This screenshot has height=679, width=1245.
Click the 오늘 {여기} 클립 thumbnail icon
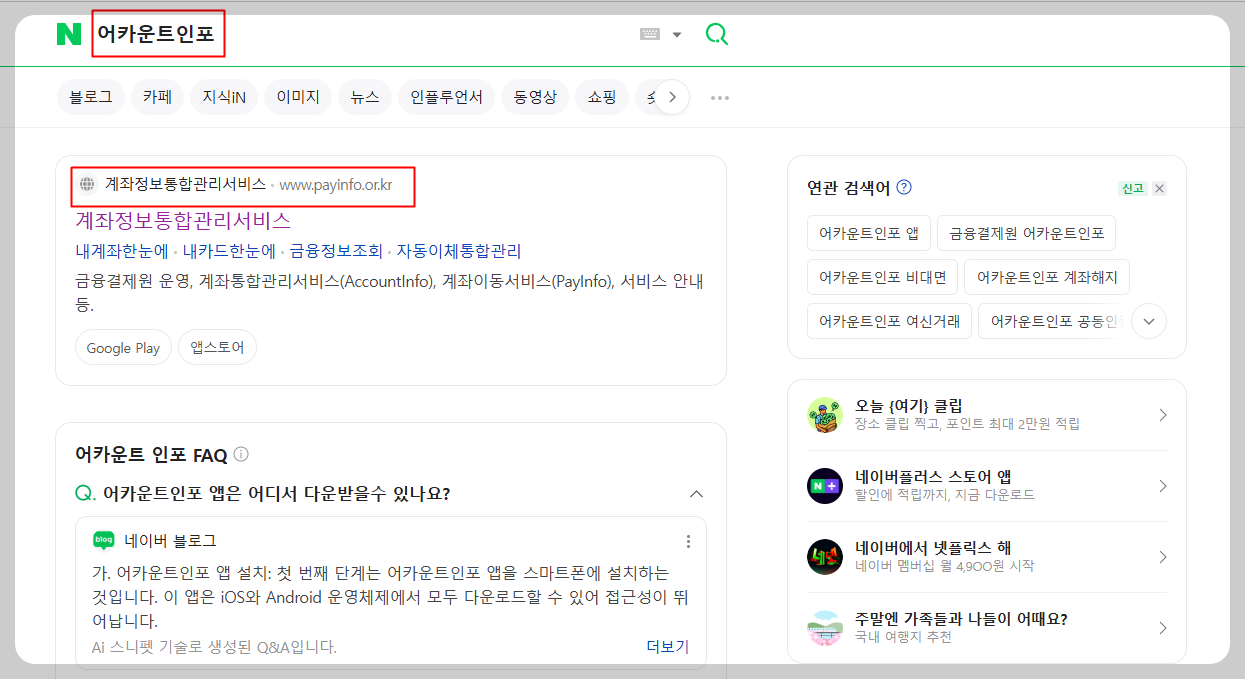point(825,415)
